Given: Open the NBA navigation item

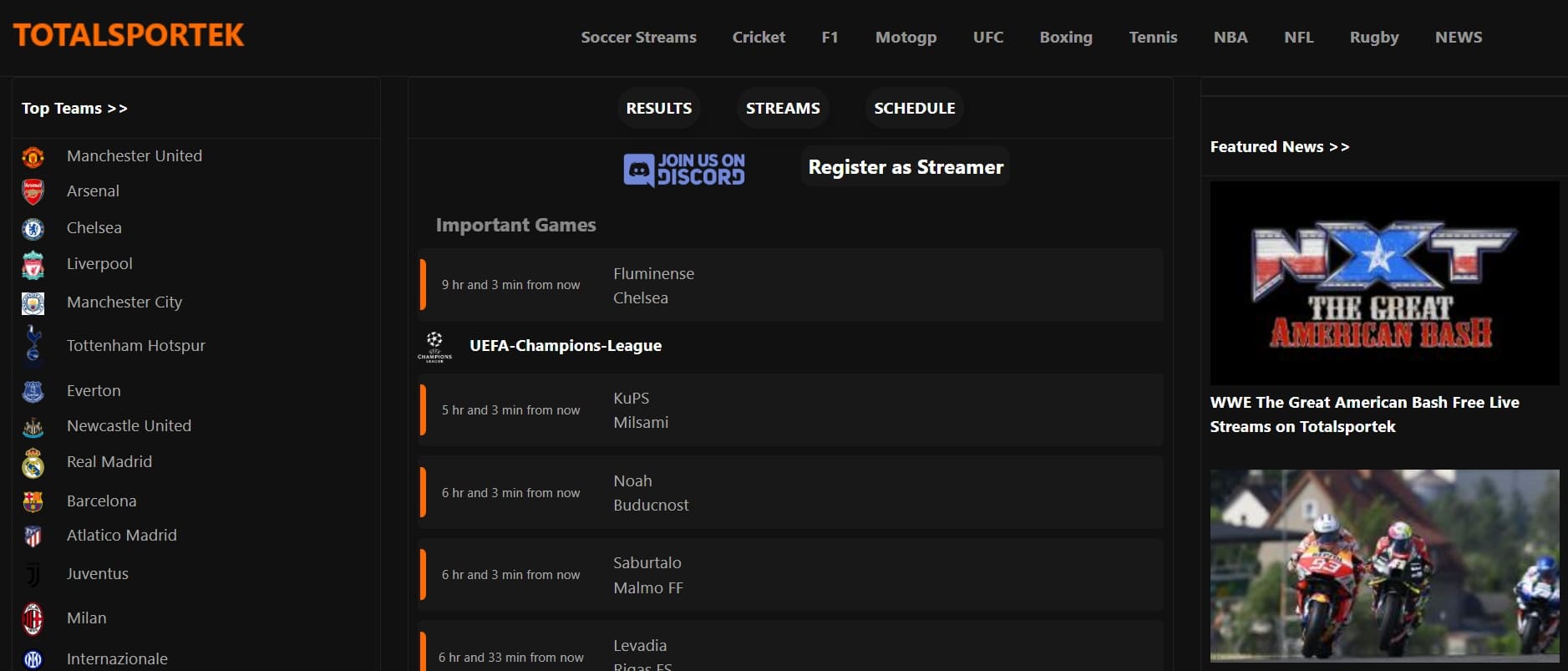Looking at the screenshot, I should click(1231, 38).
